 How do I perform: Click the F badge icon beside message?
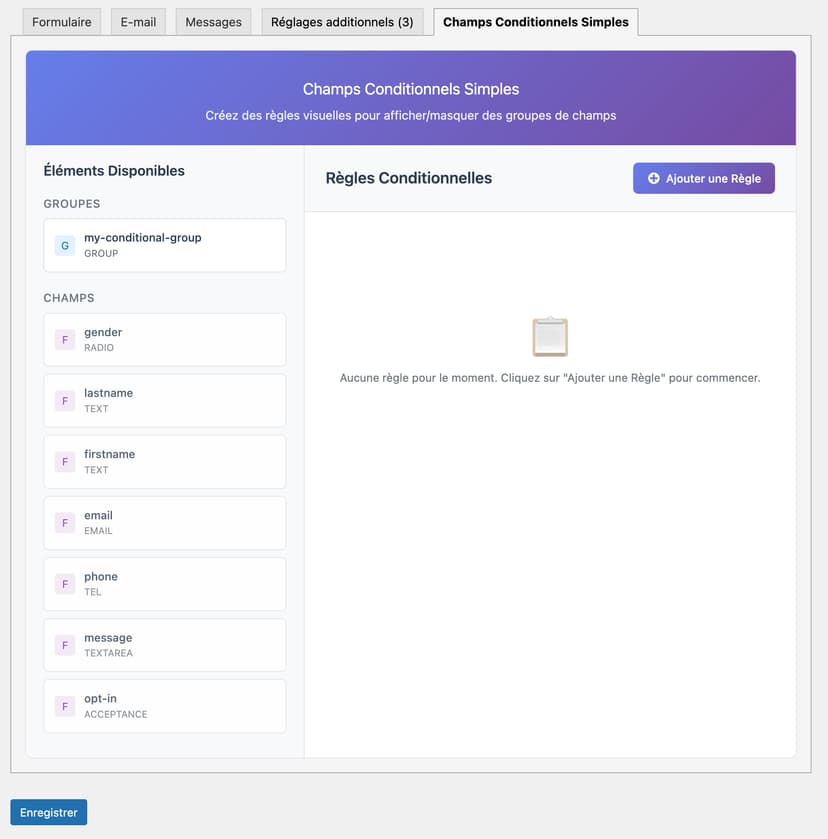65,645
